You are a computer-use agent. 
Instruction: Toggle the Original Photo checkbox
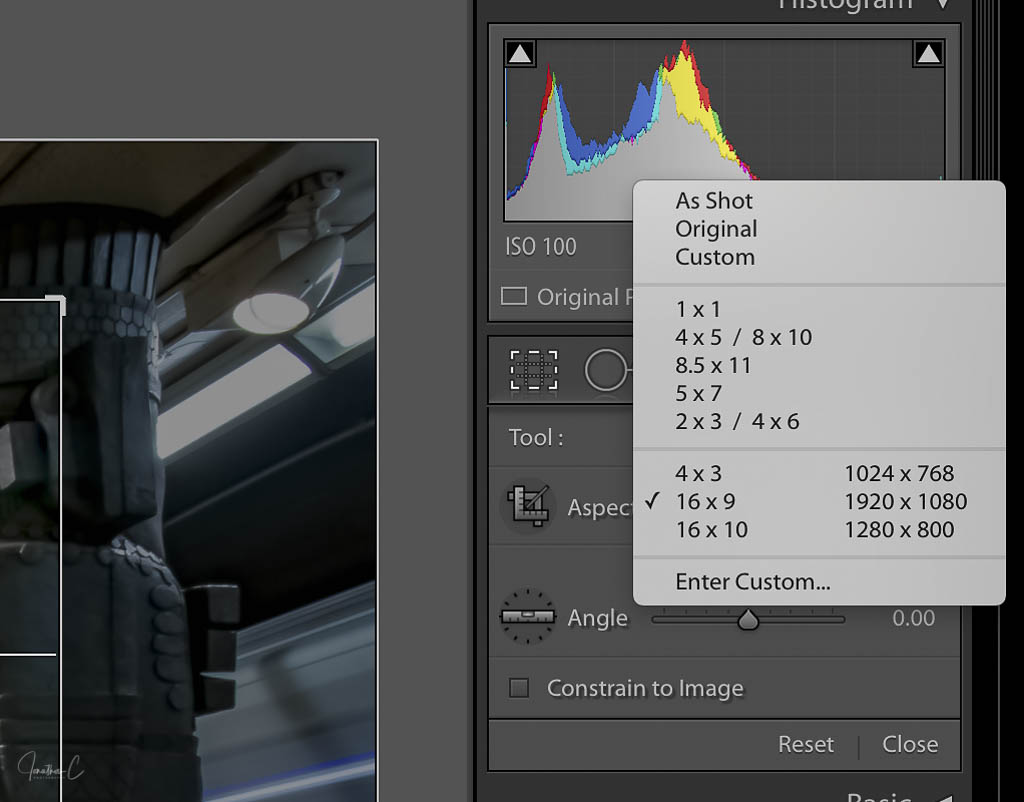pos(514,296)
